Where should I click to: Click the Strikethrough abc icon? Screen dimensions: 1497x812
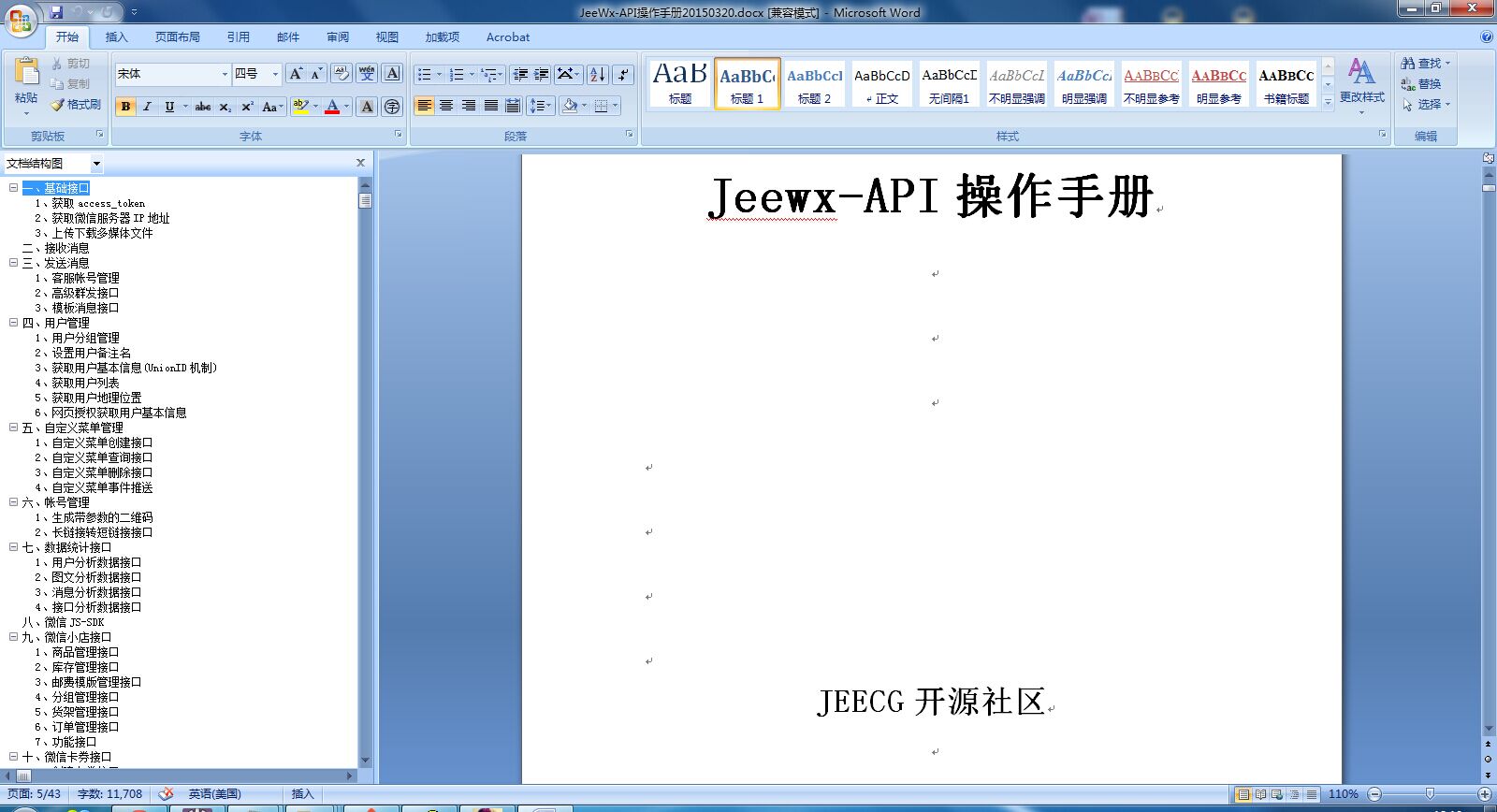coord(203,107)
